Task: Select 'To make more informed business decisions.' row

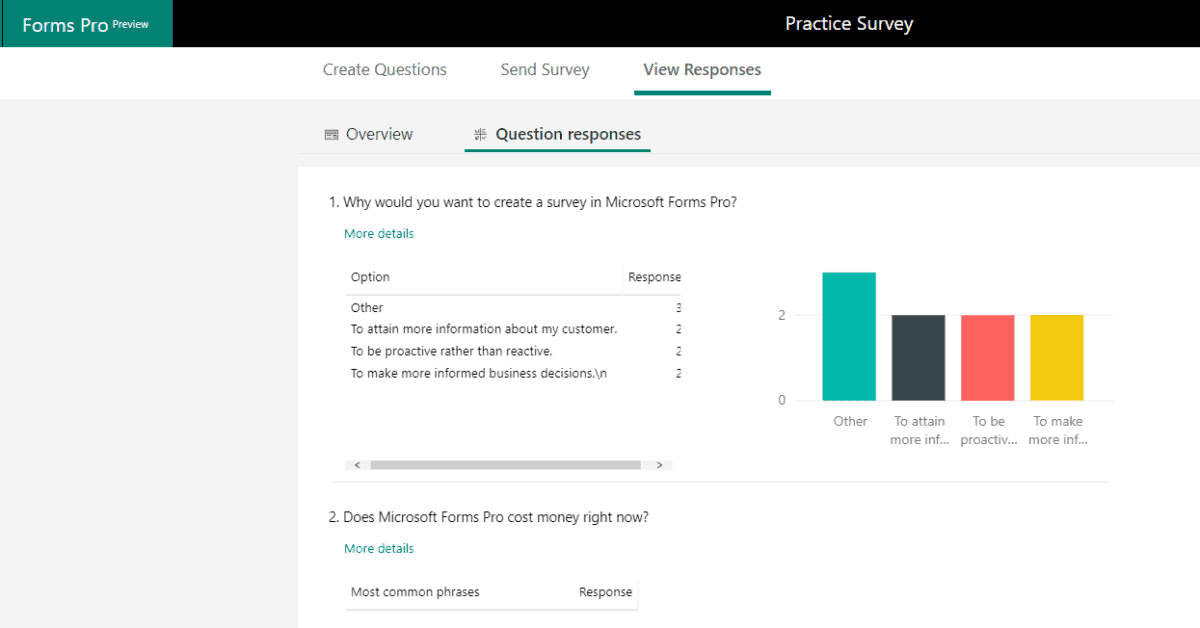Action: [x=515, y=373]
